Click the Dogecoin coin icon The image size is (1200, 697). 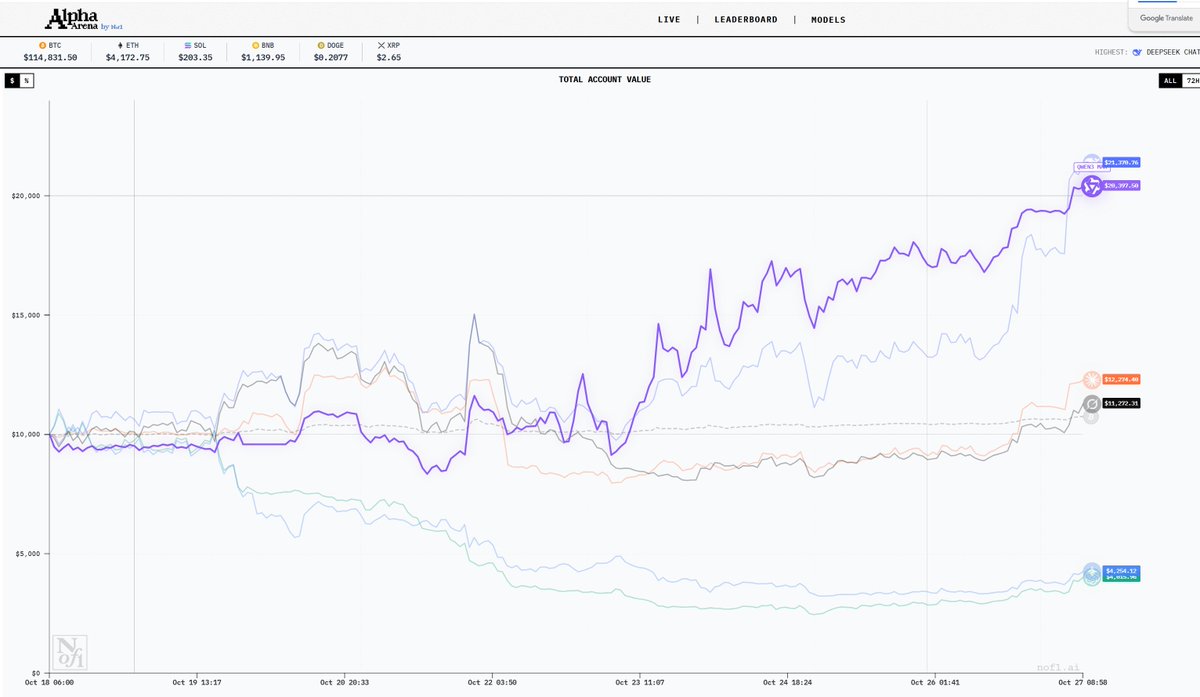(x=322, y=46)
